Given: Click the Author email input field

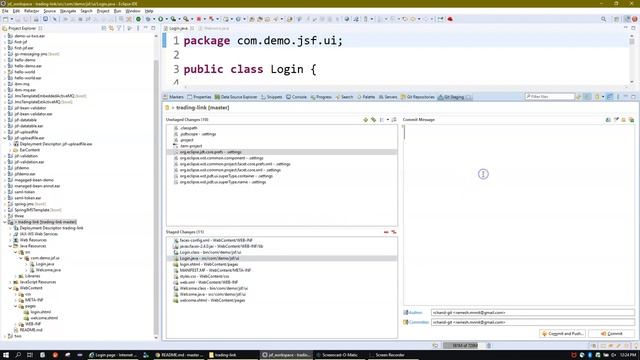Looking at the screenshot, I should pyautogui.click(x=533, y=313).
